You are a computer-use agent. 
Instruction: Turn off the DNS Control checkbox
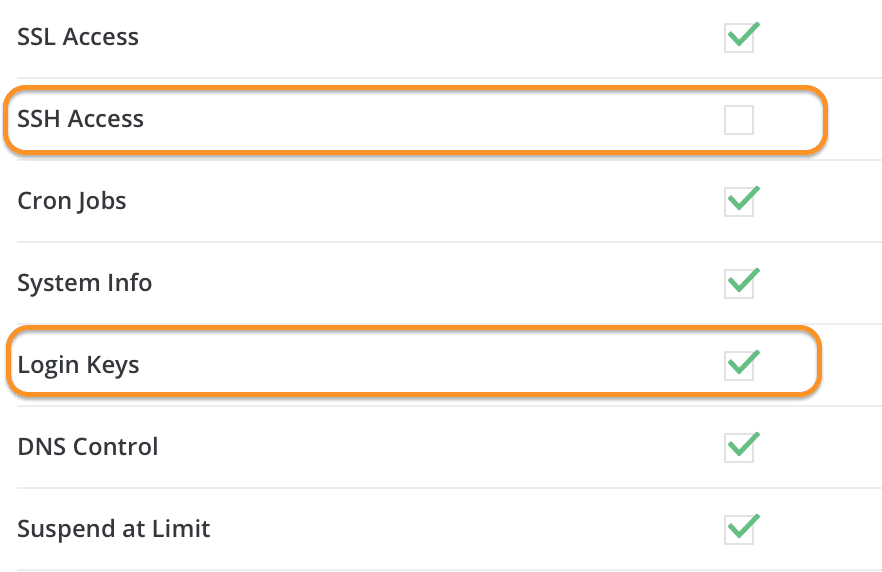coord(739,447)
